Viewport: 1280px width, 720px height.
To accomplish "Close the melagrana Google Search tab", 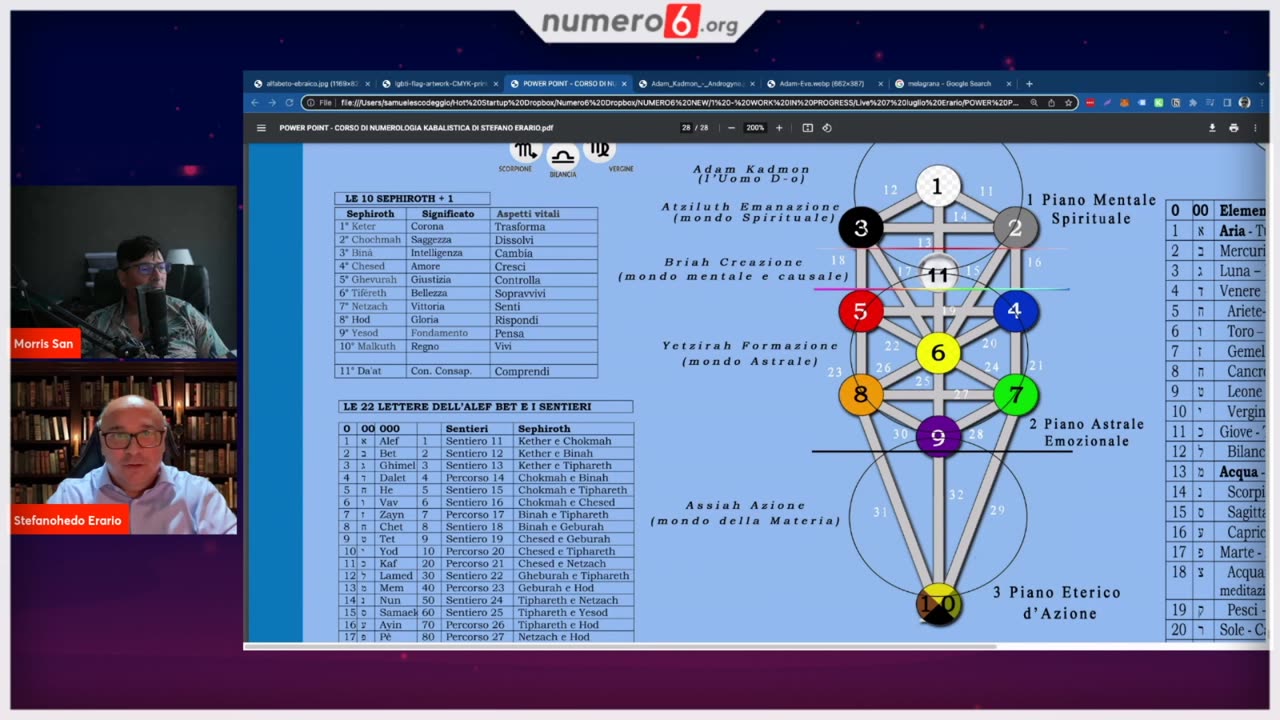I will [1008, 84].
